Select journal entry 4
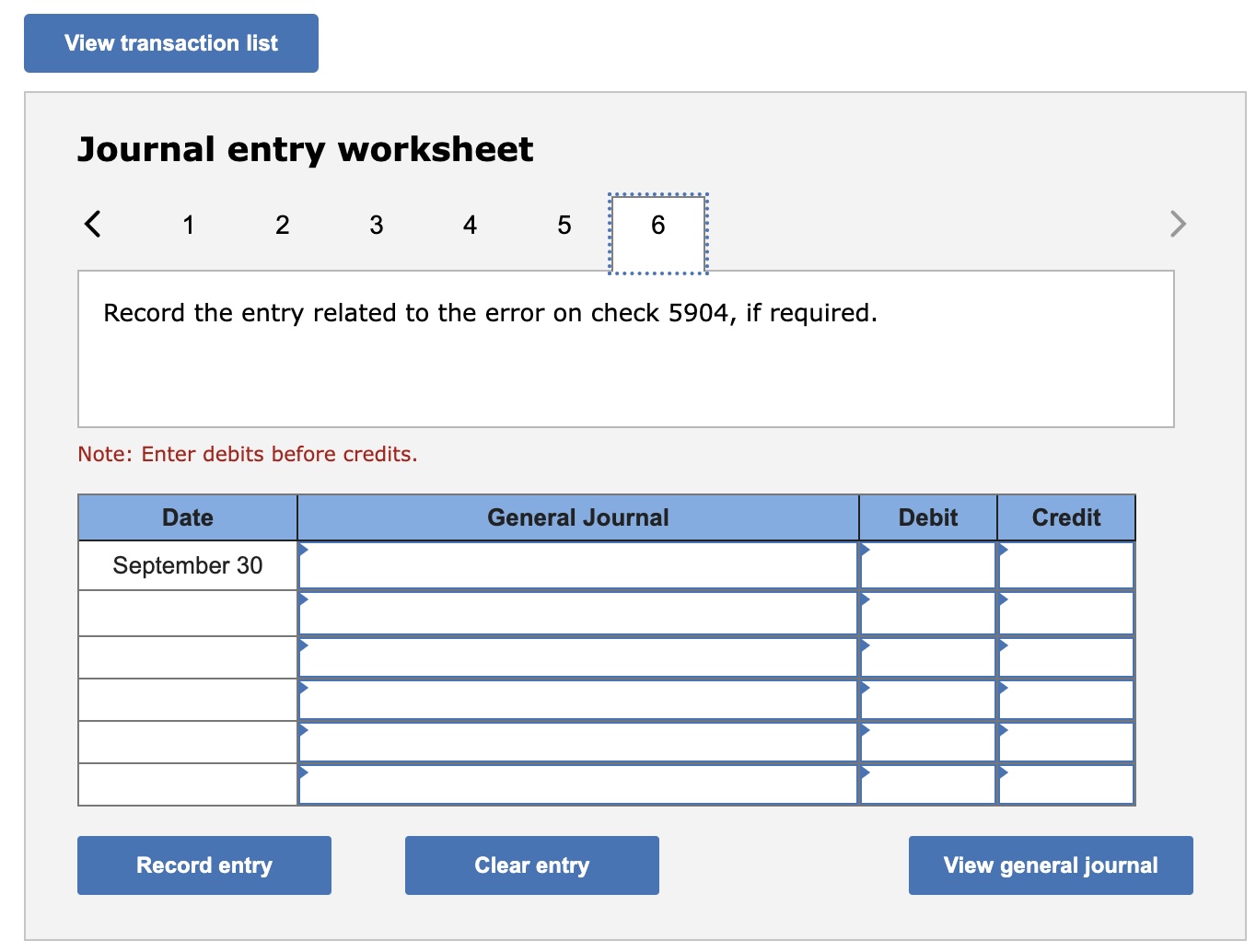Viewport: 1256px width, 952px height. (470, 224)
